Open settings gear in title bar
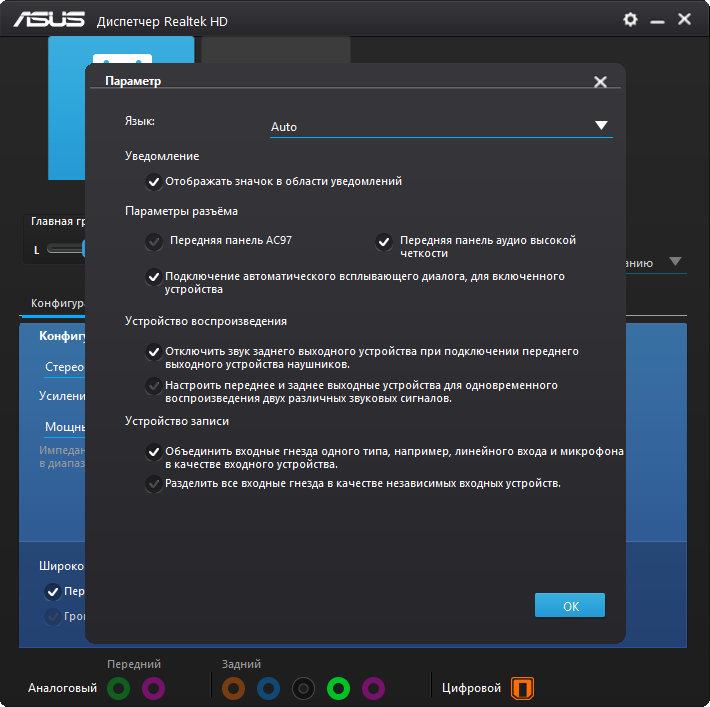710x707 pixels. 630,19
